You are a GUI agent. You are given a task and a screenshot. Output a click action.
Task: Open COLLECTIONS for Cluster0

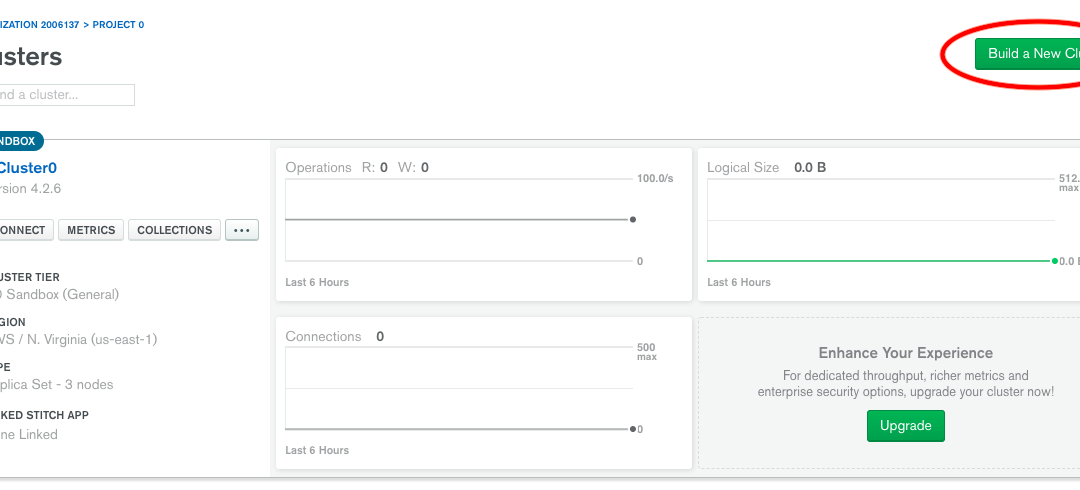(x=174, y=230)
